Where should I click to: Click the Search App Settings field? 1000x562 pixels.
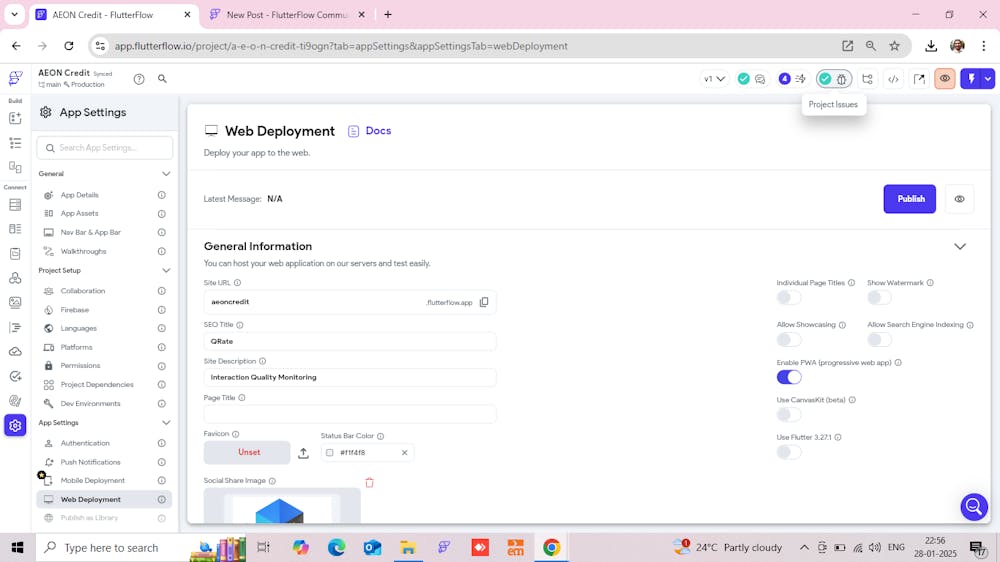(x=105, y=148)
